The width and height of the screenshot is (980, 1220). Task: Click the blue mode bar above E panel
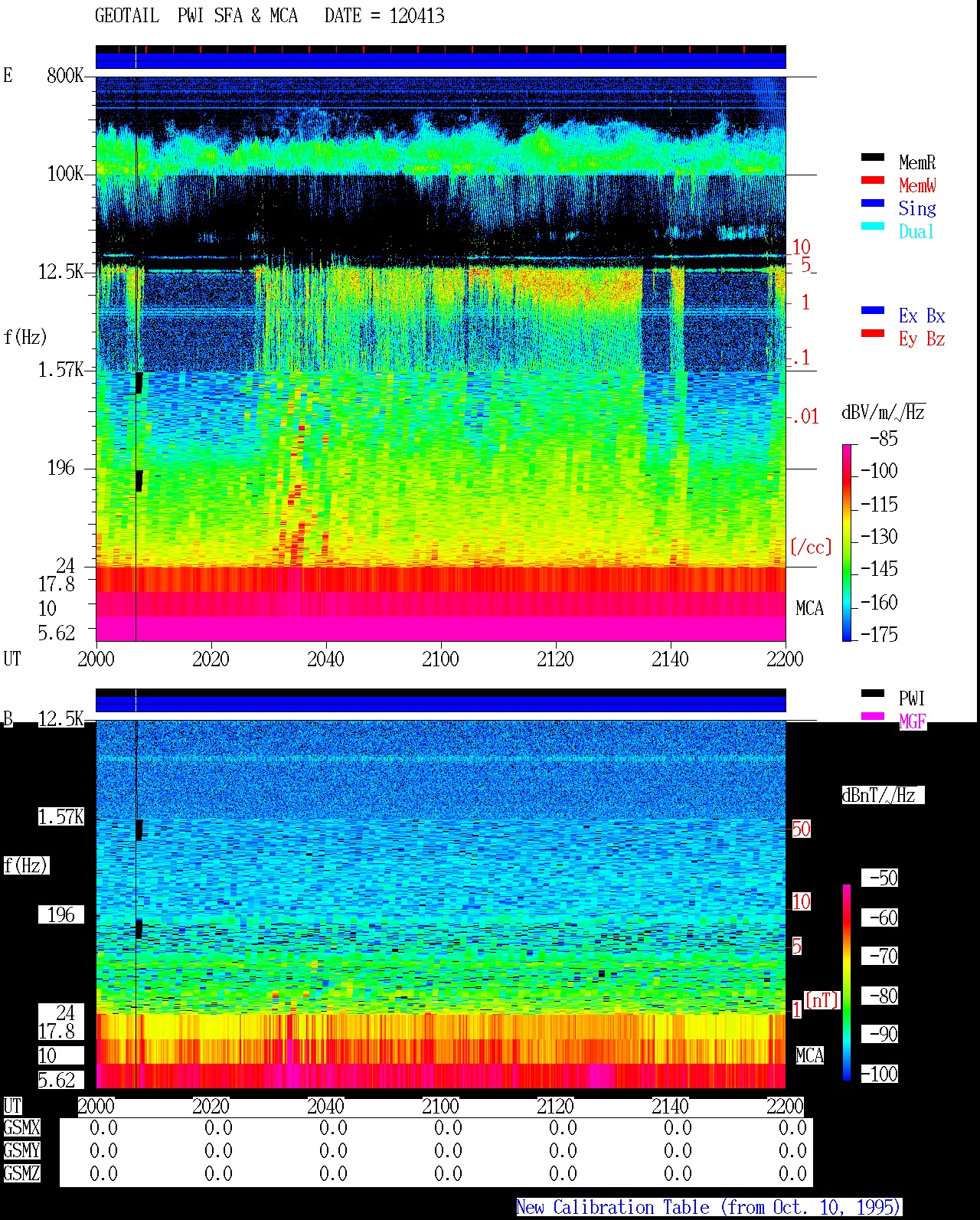[440, 61]
